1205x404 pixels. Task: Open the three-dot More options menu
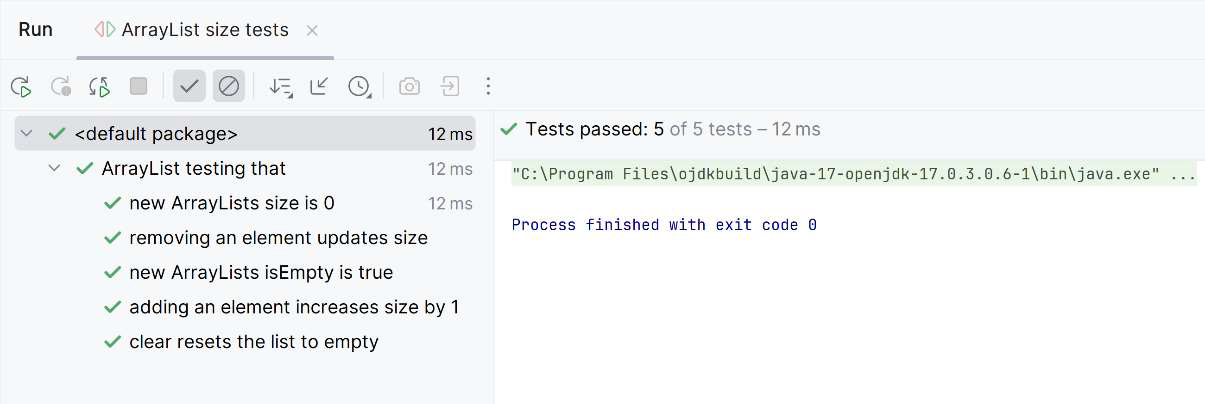tap(488, 86)
